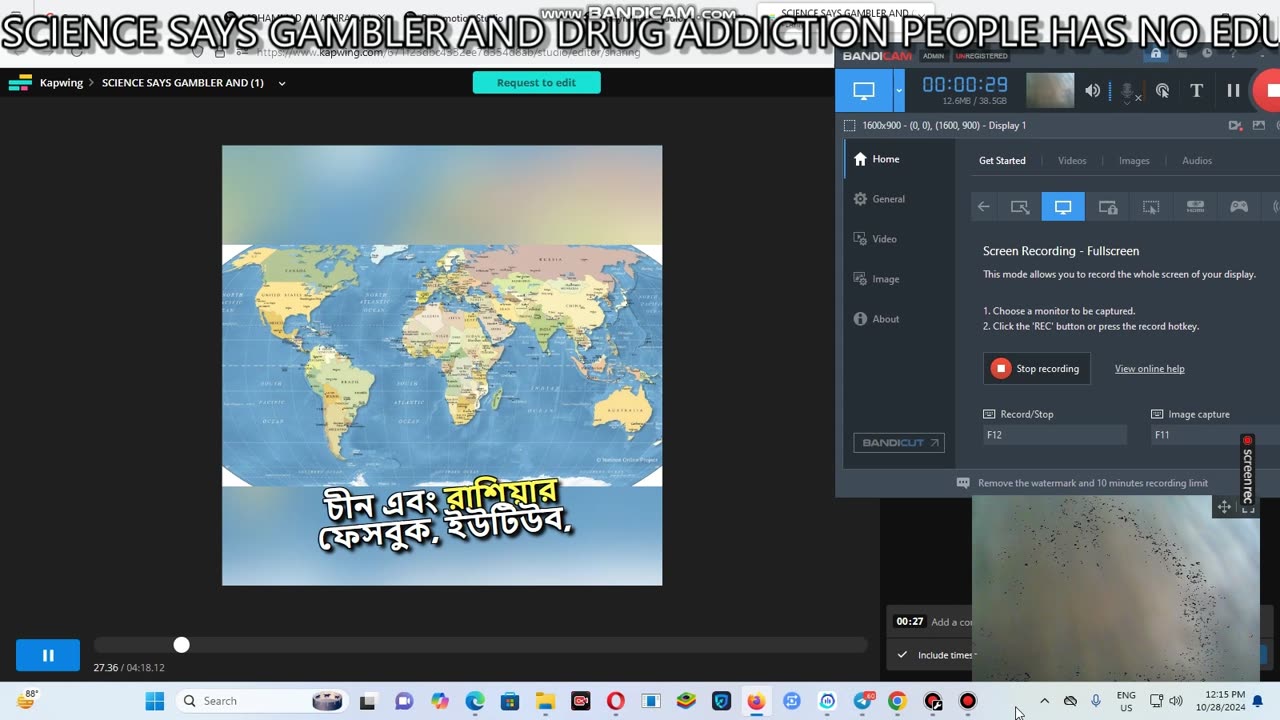Screen dimensions: 1280x720
Task: Select Bandicam screen recording mode button
Action: tap(864, 90)
